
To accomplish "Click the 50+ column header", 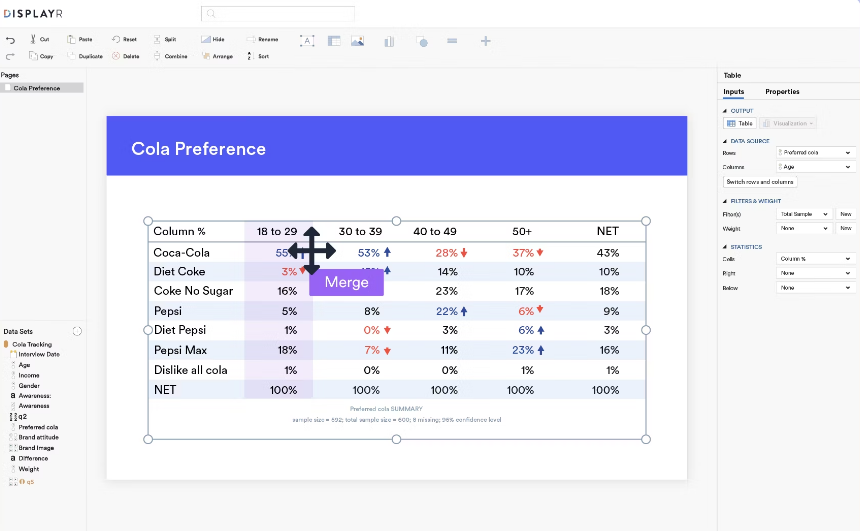I will [x=522, y=231].
